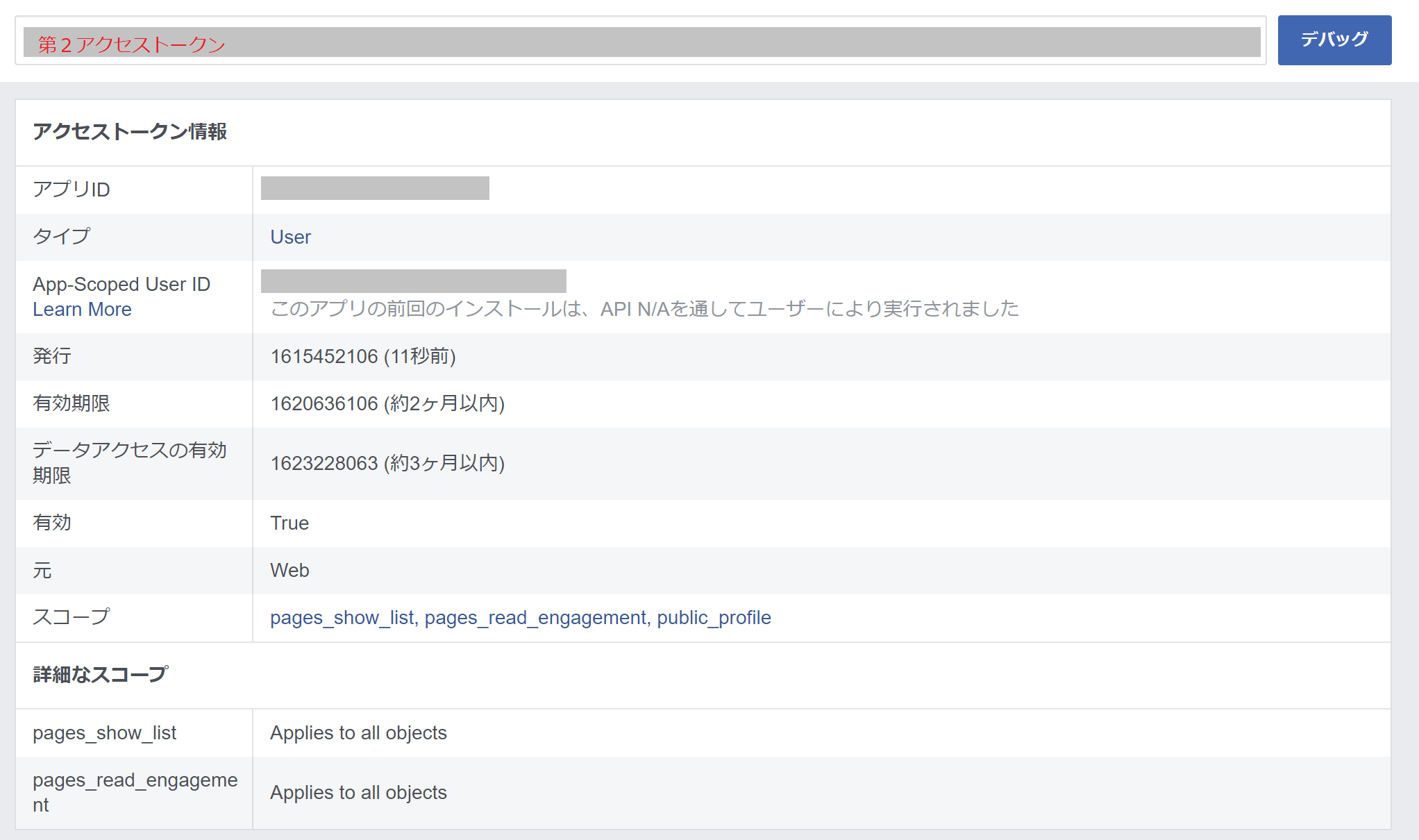This screenshot has height=840, width=1419.
Task: Click the タイプ row label
Action: pos(62,237)
